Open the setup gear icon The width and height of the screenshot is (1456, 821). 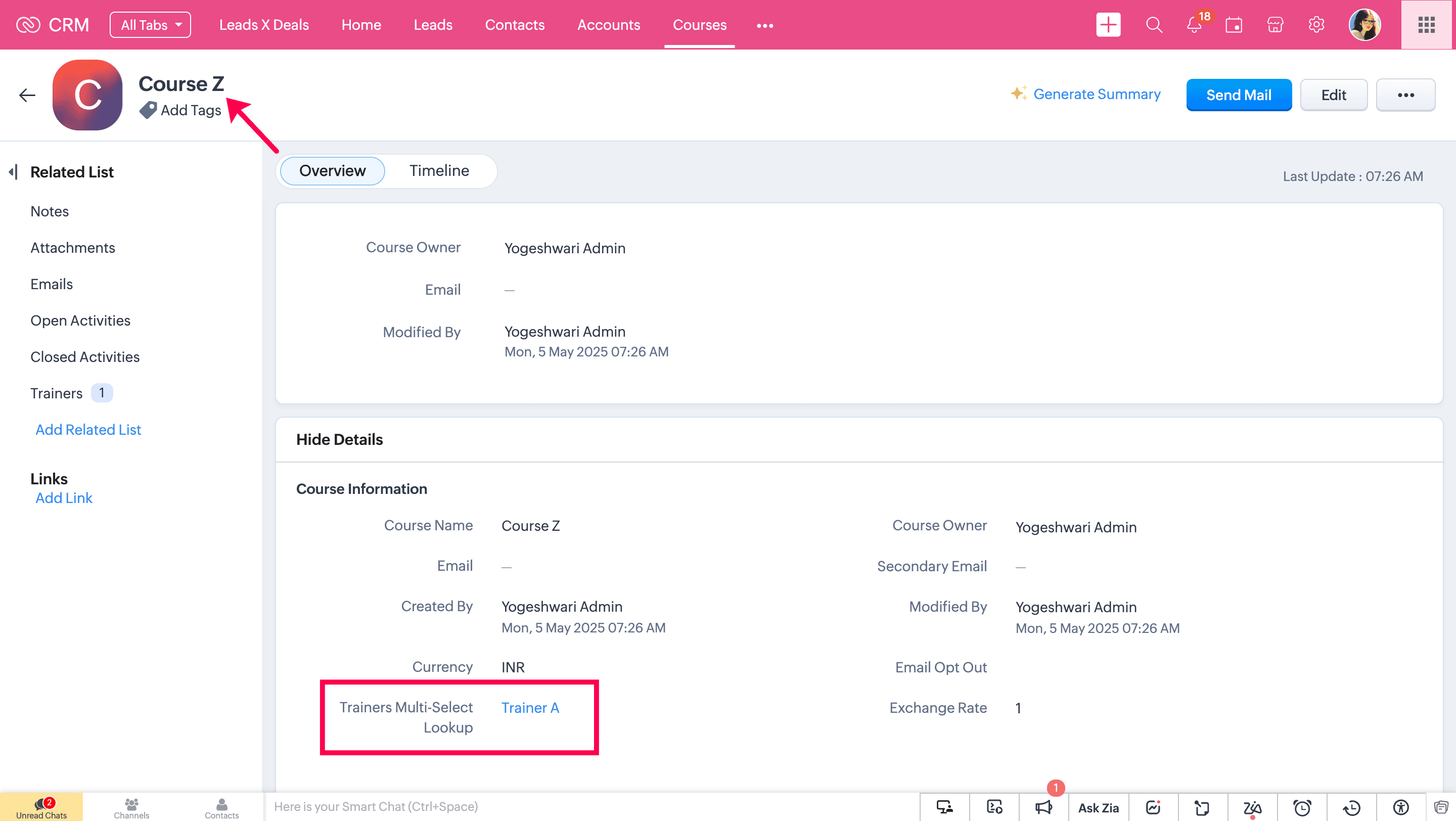[x=1316, y=25]
